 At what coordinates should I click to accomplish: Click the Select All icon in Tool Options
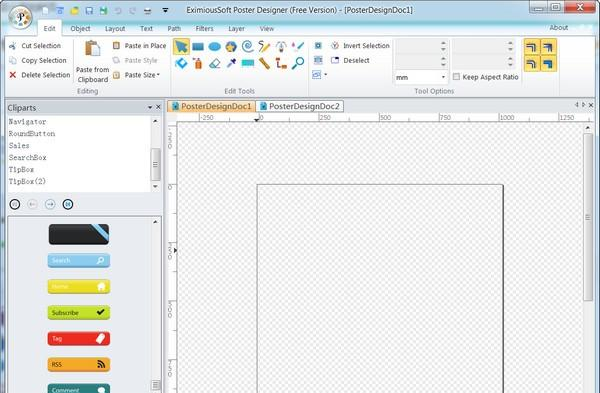tap(318, 46)
